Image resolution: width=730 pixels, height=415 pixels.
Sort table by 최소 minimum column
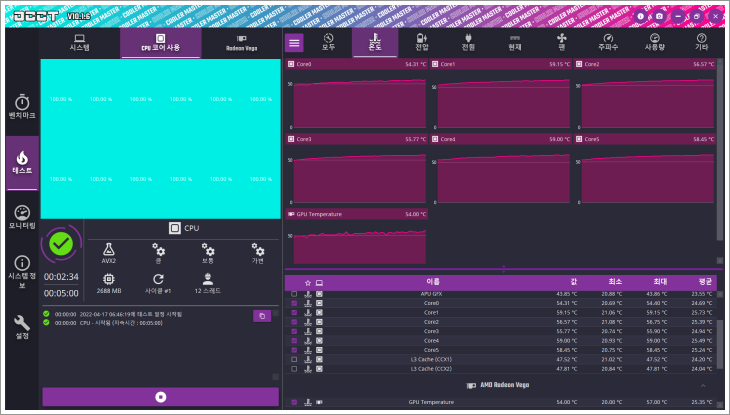click(615, 282)
